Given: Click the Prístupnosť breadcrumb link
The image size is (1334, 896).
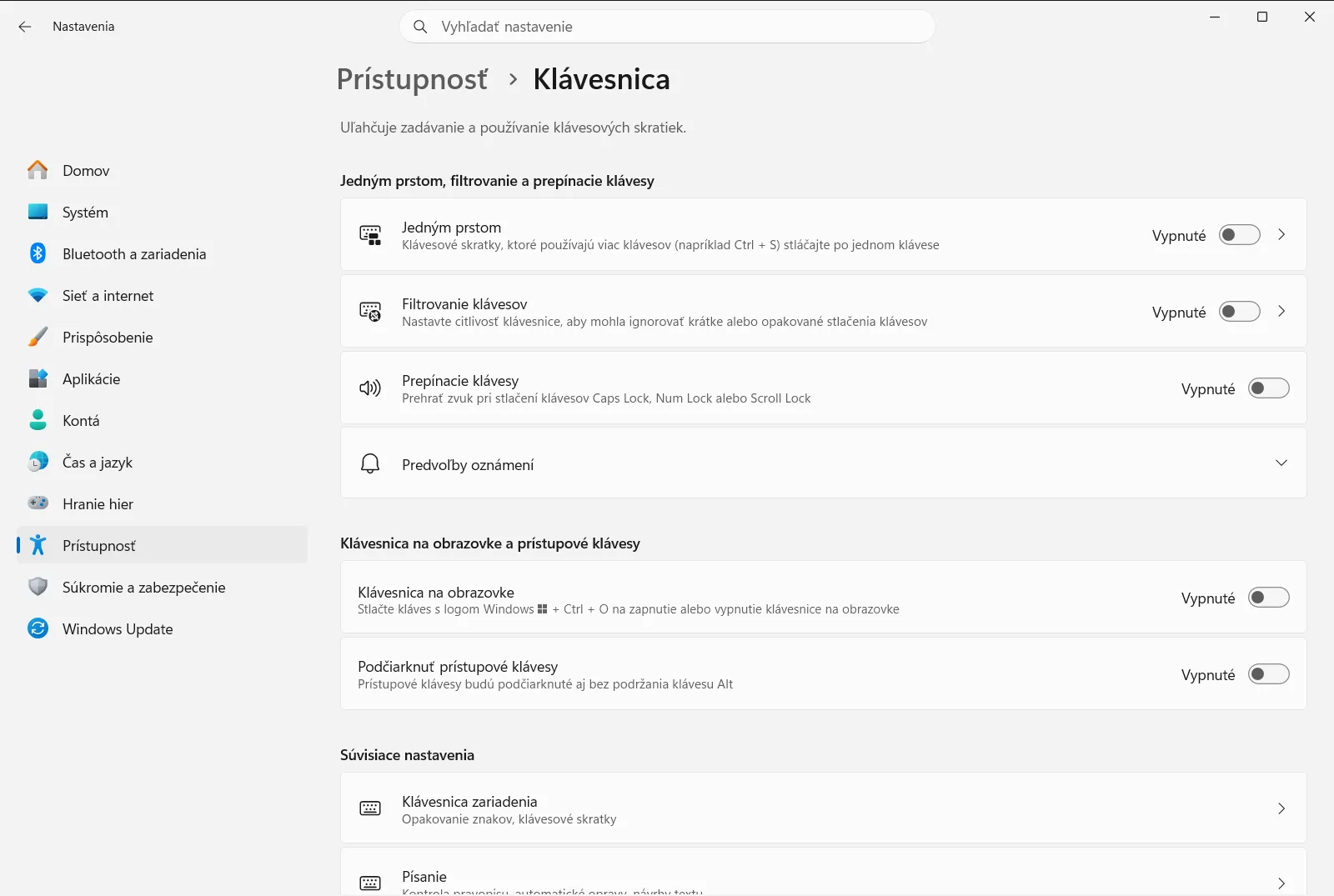Looking at the screenshot, I should [412, 79].
